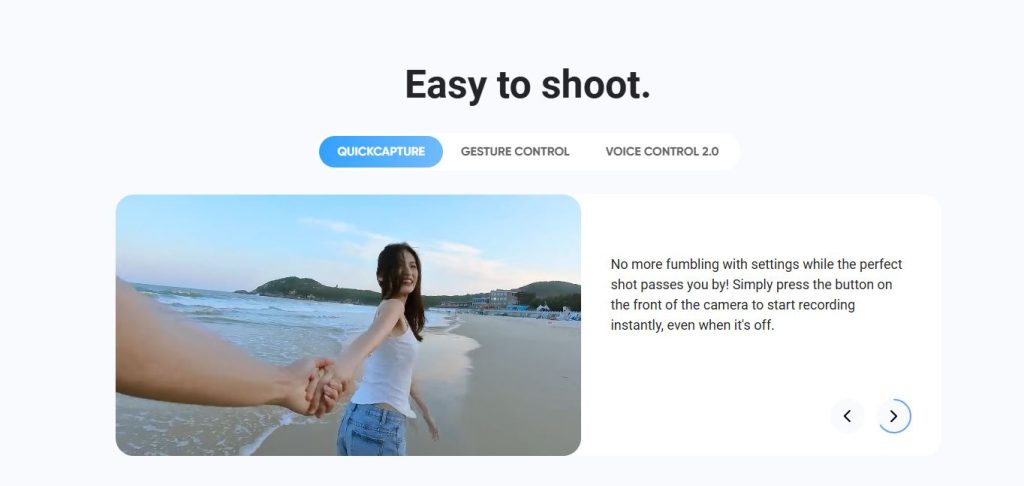
Task: Switch to the GESTURE CONTROL tab
Action: (515, 152)
